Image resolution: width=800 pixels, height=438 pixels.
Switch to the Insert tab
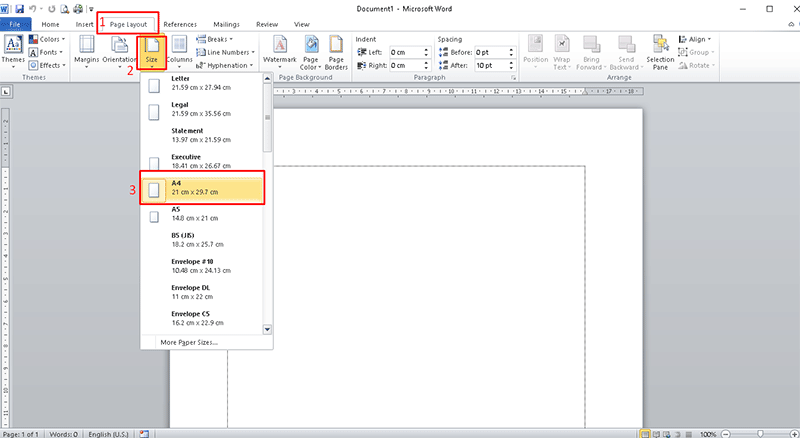[85, 24]
